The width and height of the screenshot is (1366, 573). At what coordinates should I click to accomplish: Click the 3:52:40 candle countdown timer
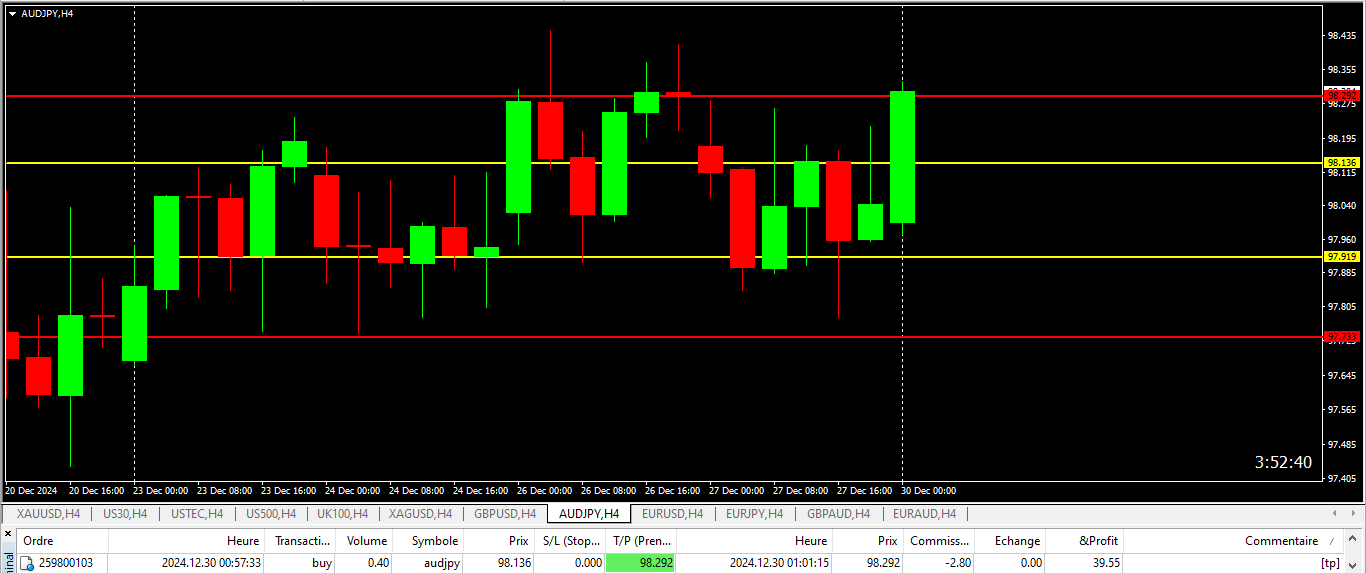pos(1283,462)
